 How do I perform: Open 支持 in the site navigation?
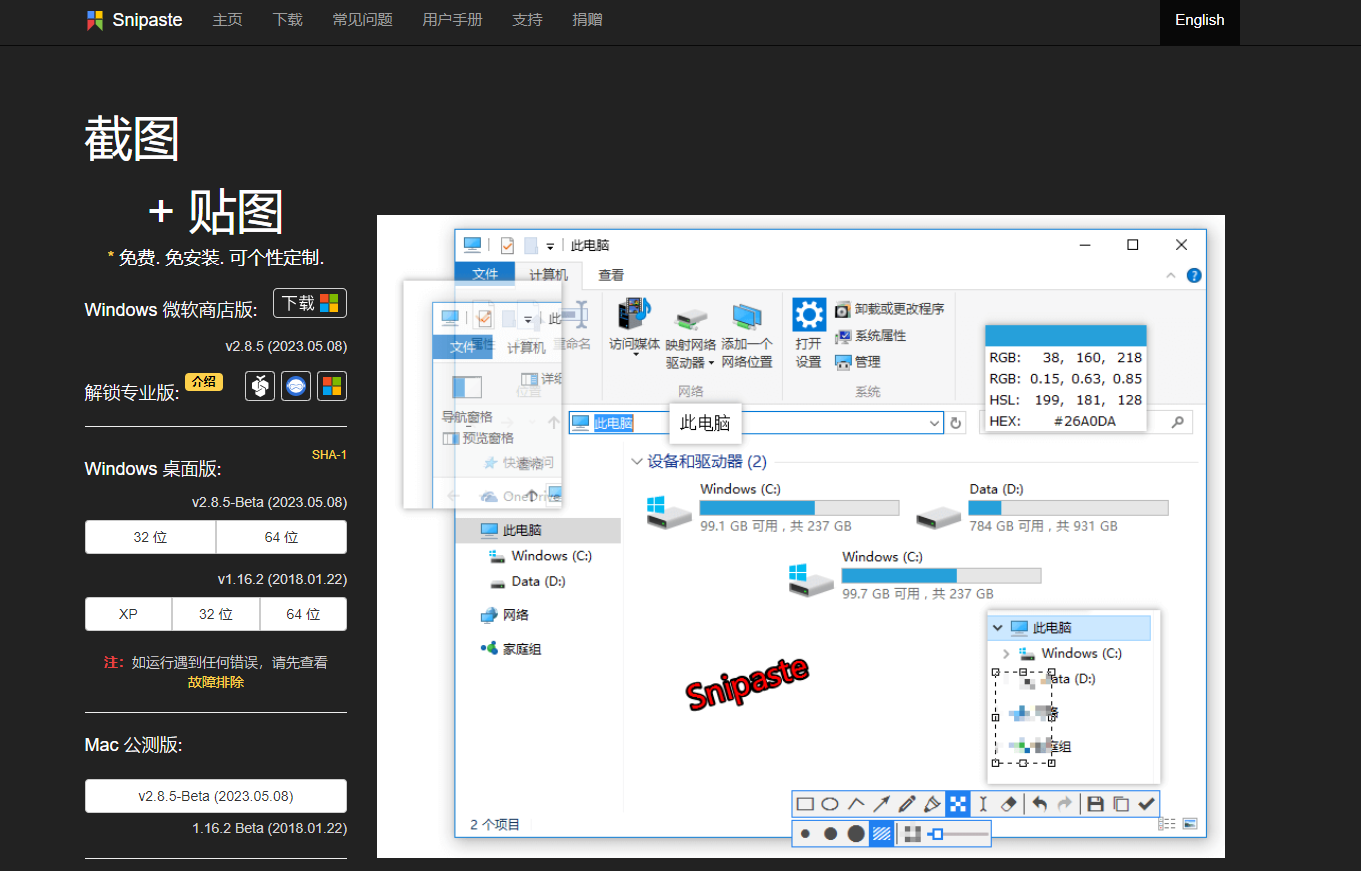point(527,20)
